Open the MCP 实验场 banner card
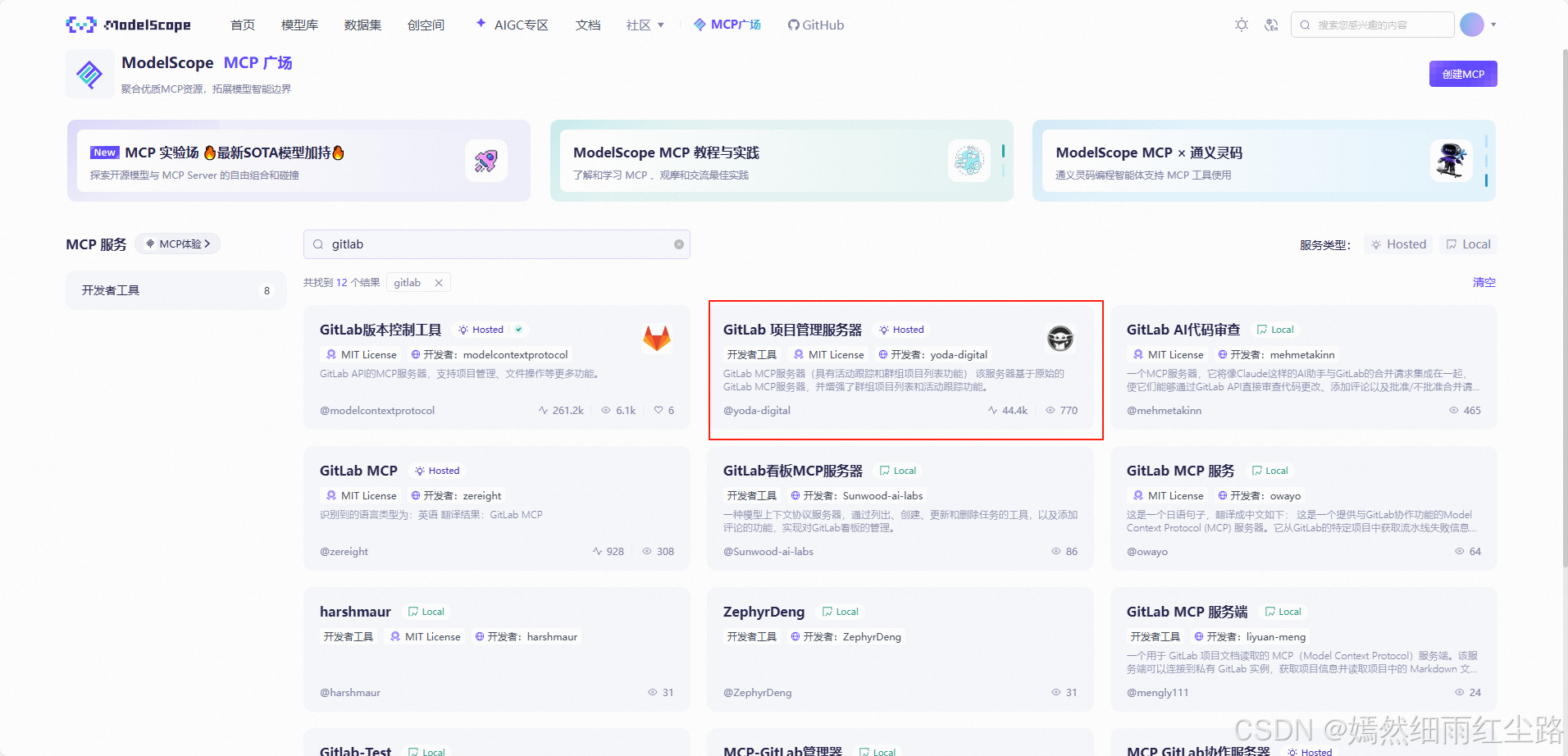 [299, 161]
